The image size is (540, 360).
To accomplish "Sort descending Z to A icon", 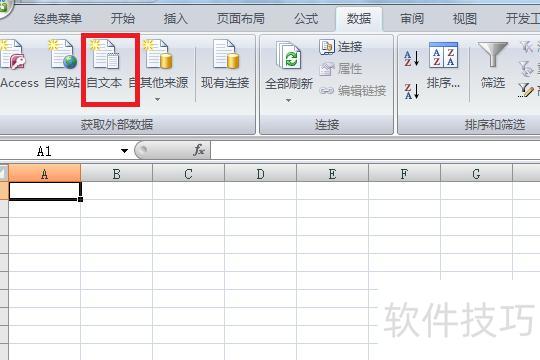I will tap(412, 91).
